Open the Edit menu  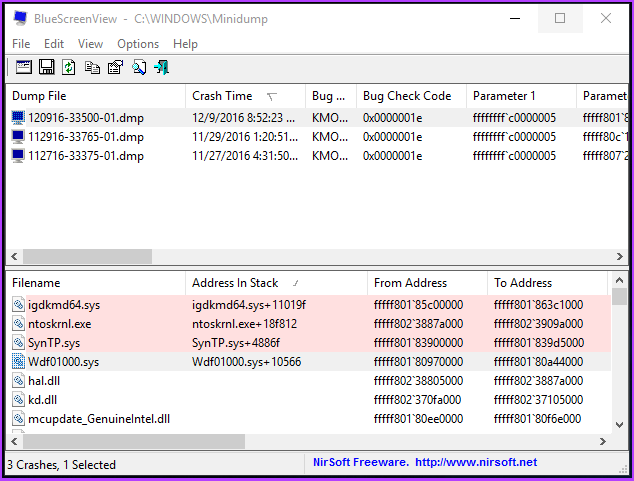(54, 44)
